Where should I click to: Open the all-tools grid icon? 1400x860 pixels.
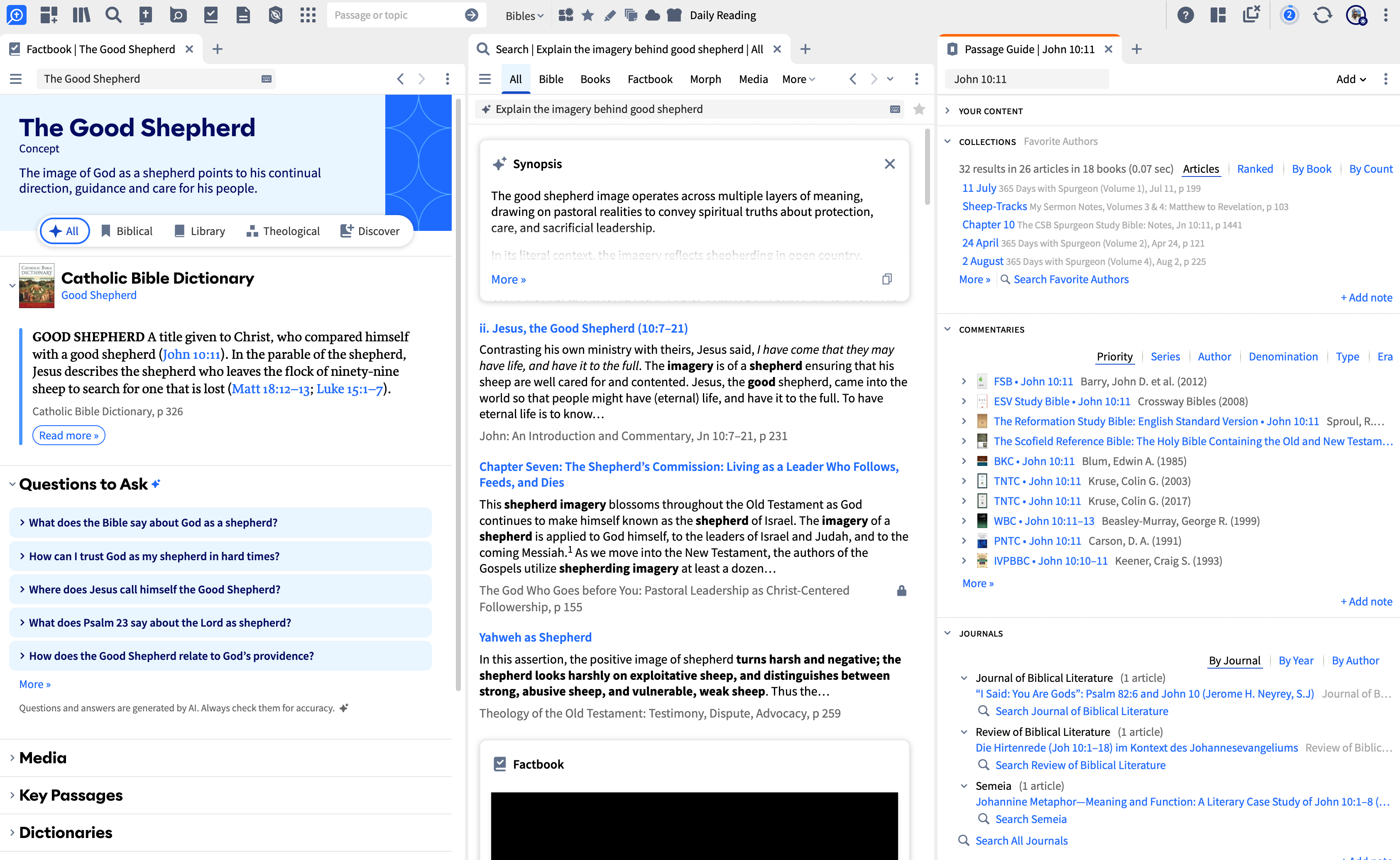(x=308, y=15)
